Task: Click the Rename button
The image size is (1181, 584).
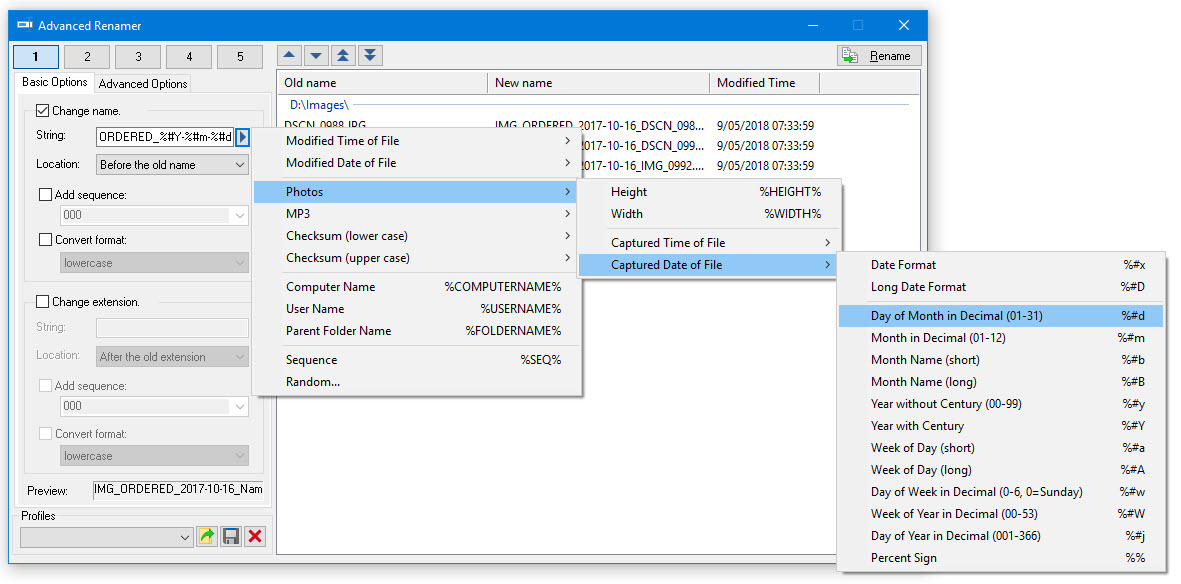Action: click(879, 56)
